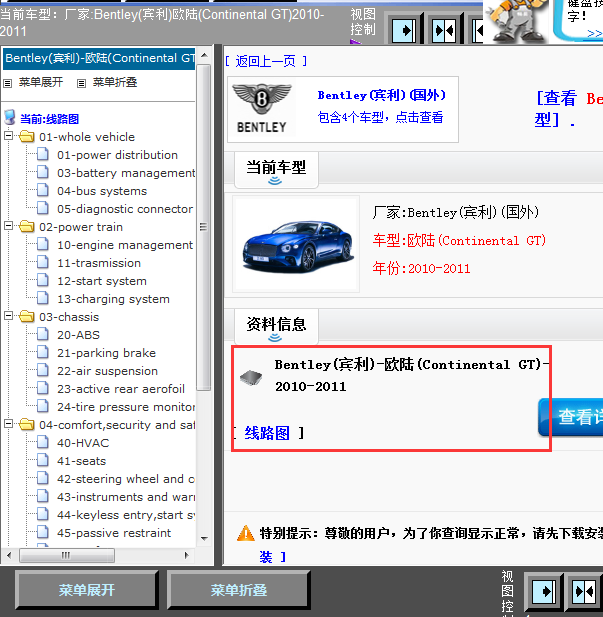Click the 02-power train folder icon
This screenshot has width=603, height=617.
[x=26, y=227]
